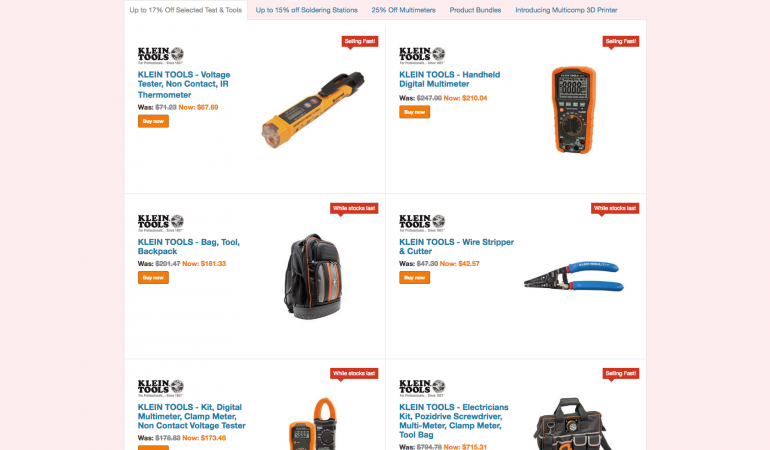The height and width of the screenshot is (450, 770).
Task: Open the Bag, Tool, Backpack product link
Action: (x=189, y=247)
